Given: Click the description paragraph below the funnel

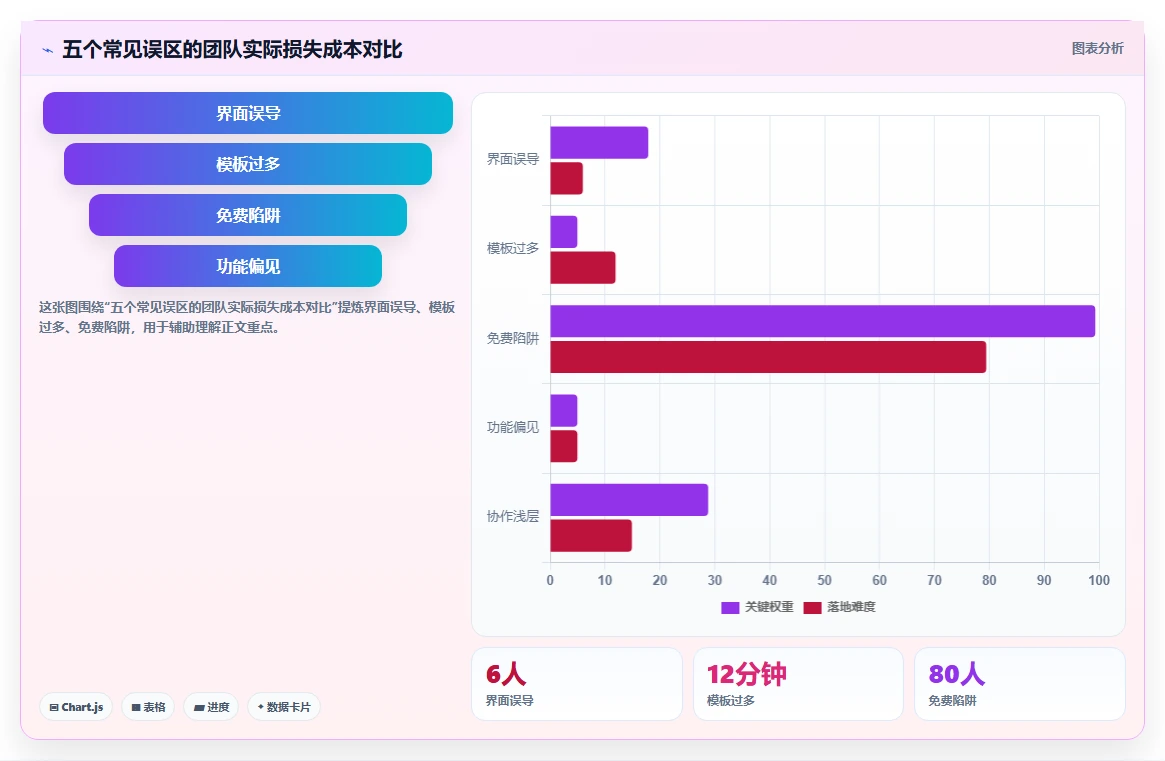Looking at the screenshot, I should click(x=247, y=317).
